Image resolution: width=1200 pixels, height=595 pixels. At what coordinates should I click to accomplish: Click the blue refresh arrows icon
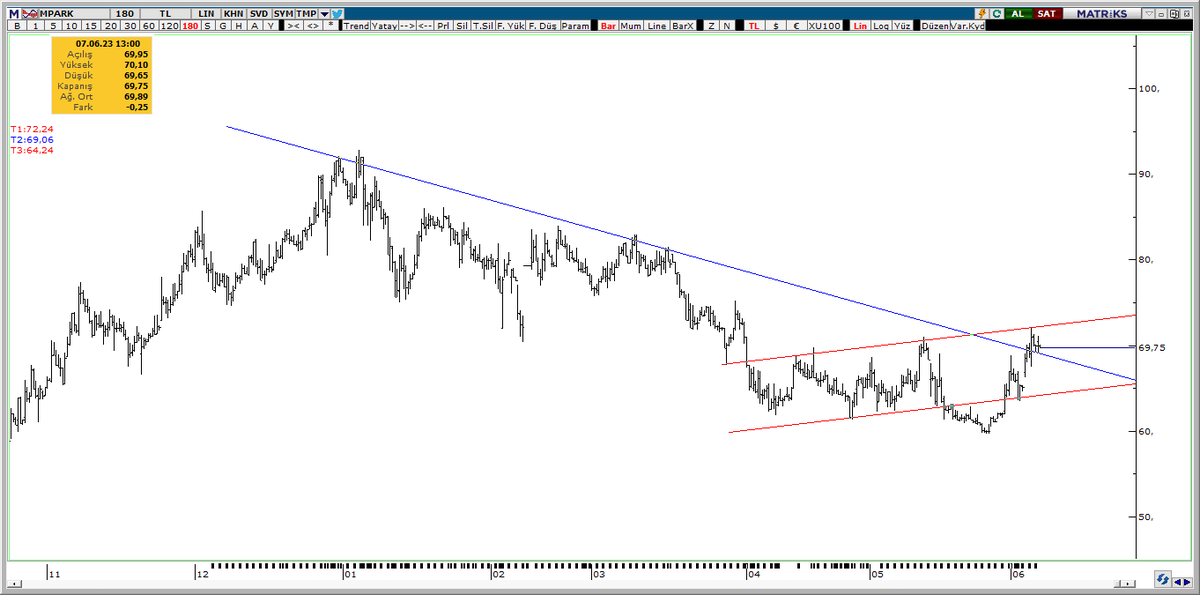1163,579
